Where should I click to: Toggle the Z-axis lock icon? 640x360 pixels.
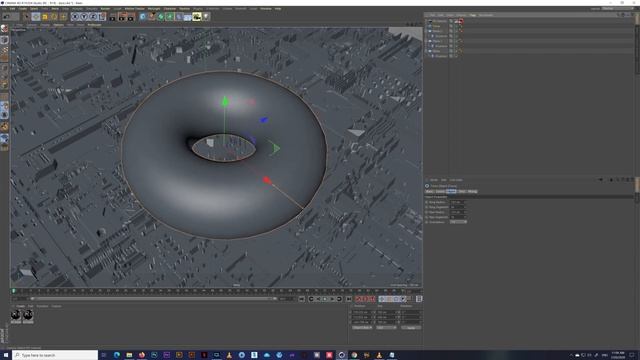click(93, 17)
